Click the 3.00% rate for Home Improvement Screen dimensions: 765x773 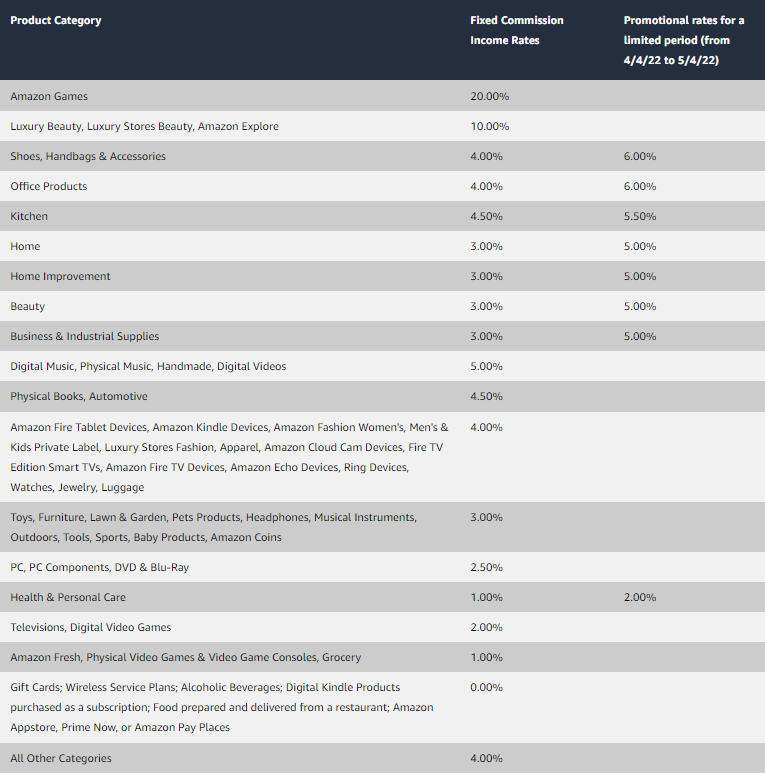click(x=486, y=277)
